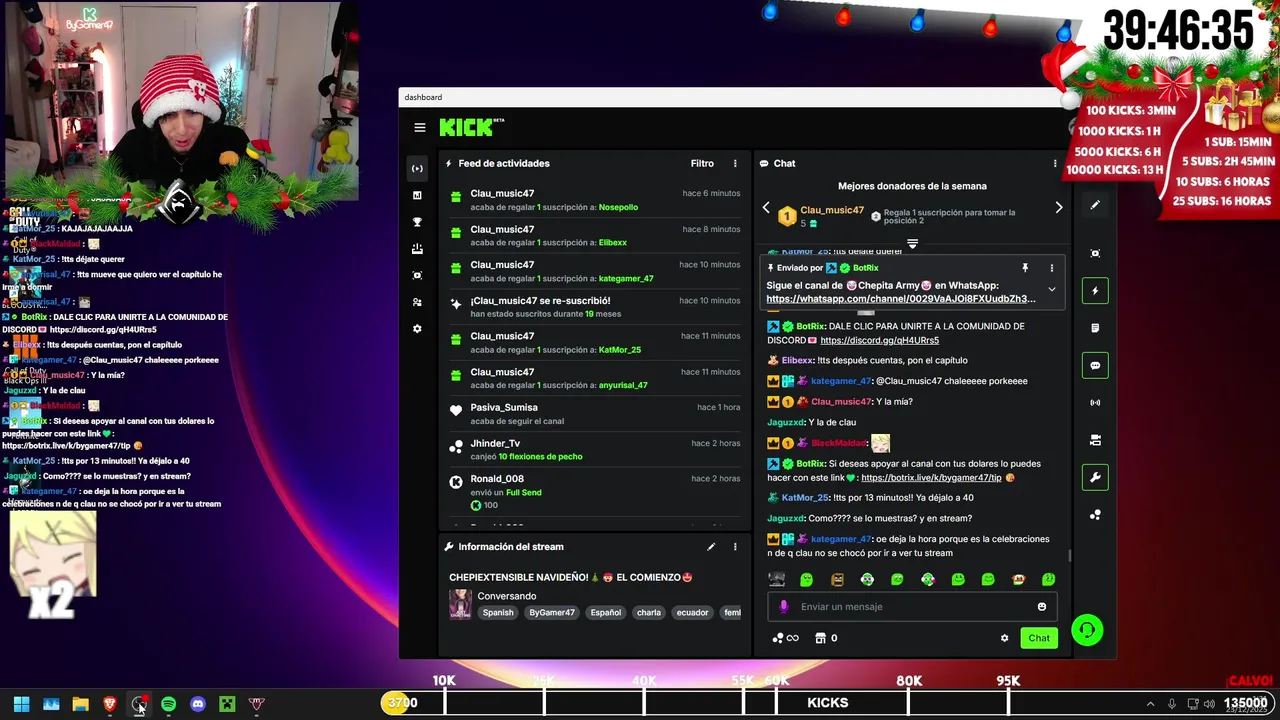The image size is (1280, 720).
Task: Click the purple microphone icon in message box
Action: coord(784,607)
